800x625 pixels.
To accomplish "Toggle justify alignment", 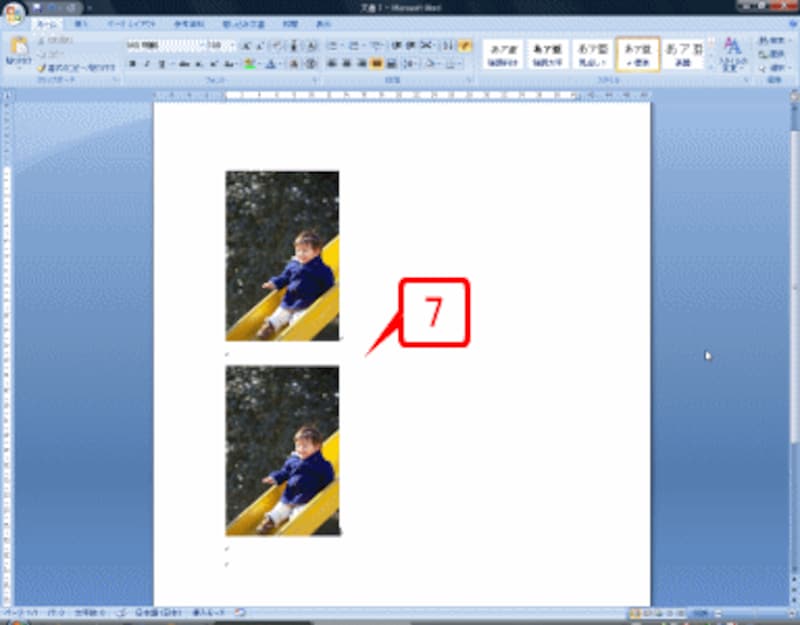I will (x=377, y=64).
